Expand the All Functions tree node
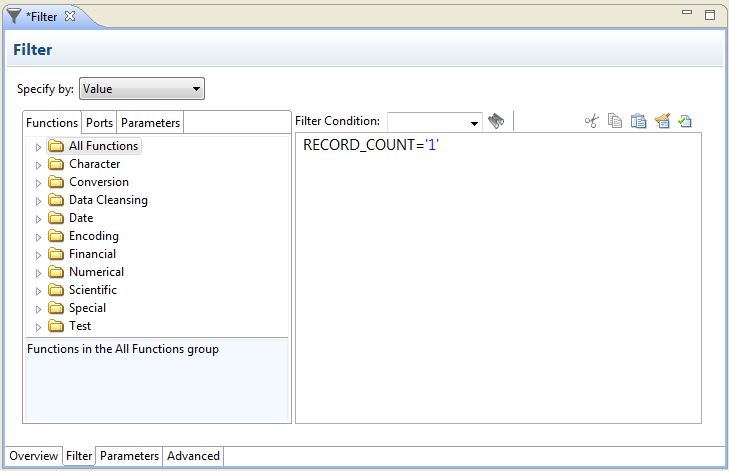The height and width of the screenshot is (471, 729). click(x=39, y=147)
